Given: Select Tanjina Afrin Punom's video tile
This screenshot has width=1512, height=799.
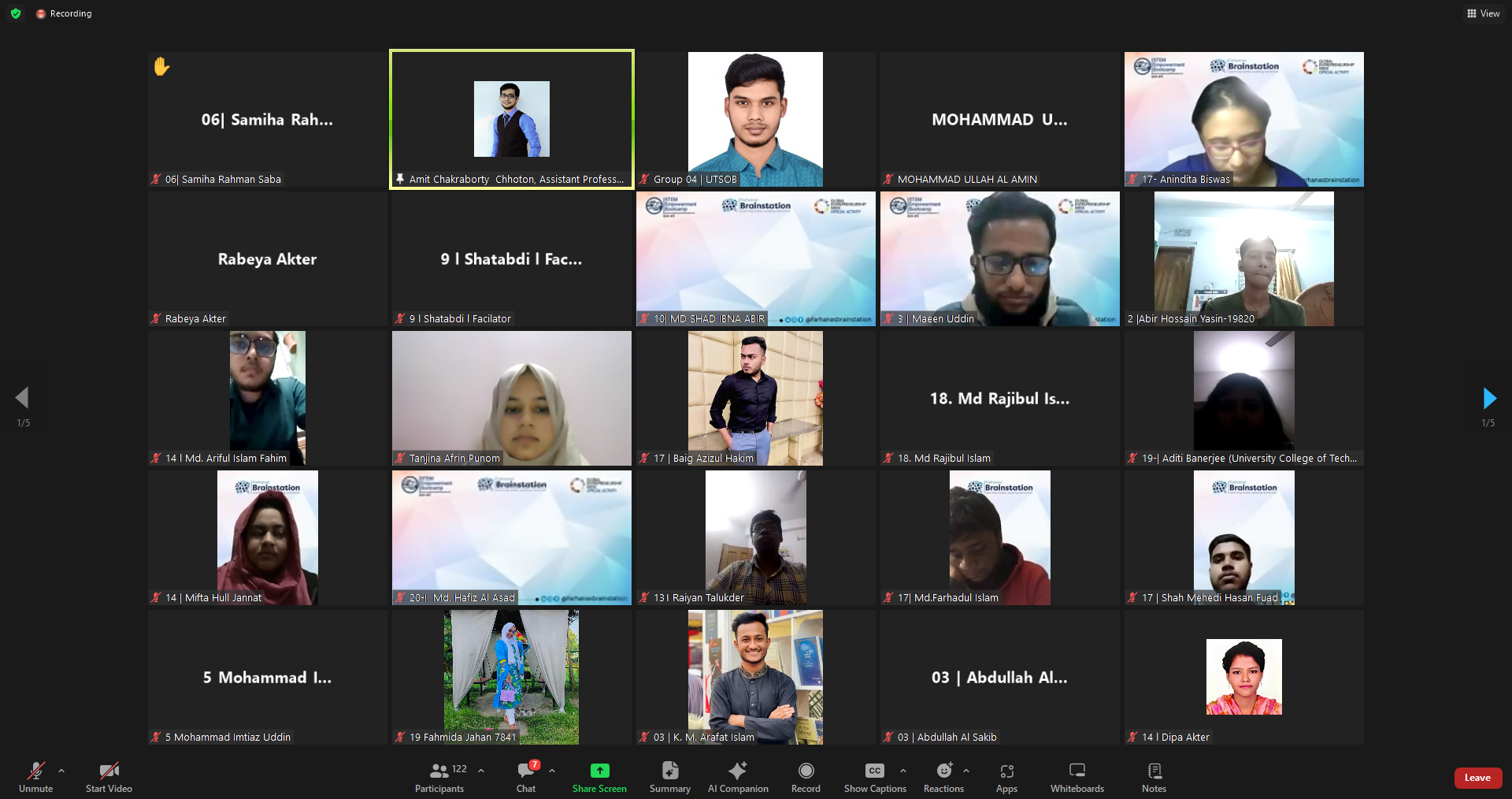Looking at the screenshot, I should coord(512,398).
